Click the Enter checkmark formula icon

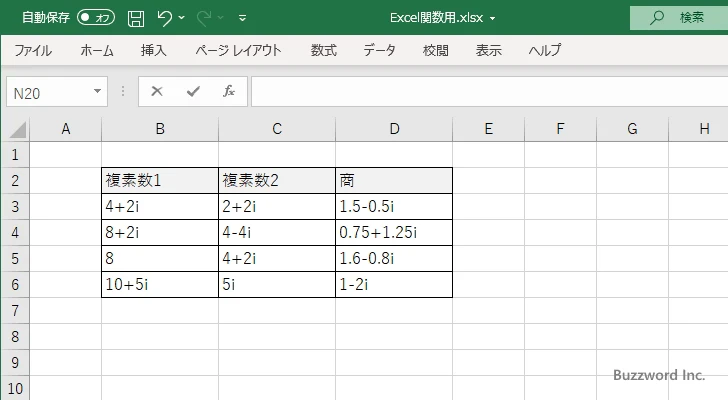coord(193,91)
